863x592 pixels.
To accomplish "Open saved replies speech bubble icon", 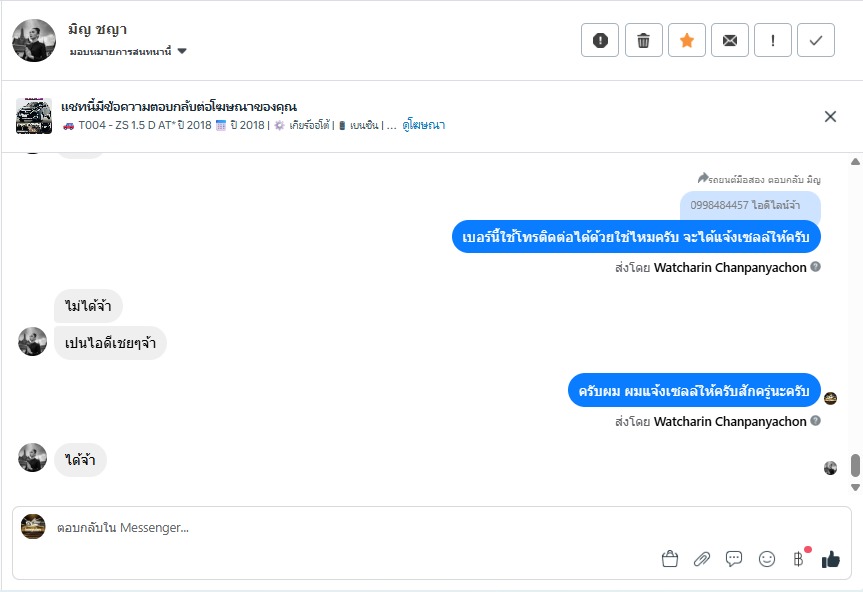I will coord(734,559).
